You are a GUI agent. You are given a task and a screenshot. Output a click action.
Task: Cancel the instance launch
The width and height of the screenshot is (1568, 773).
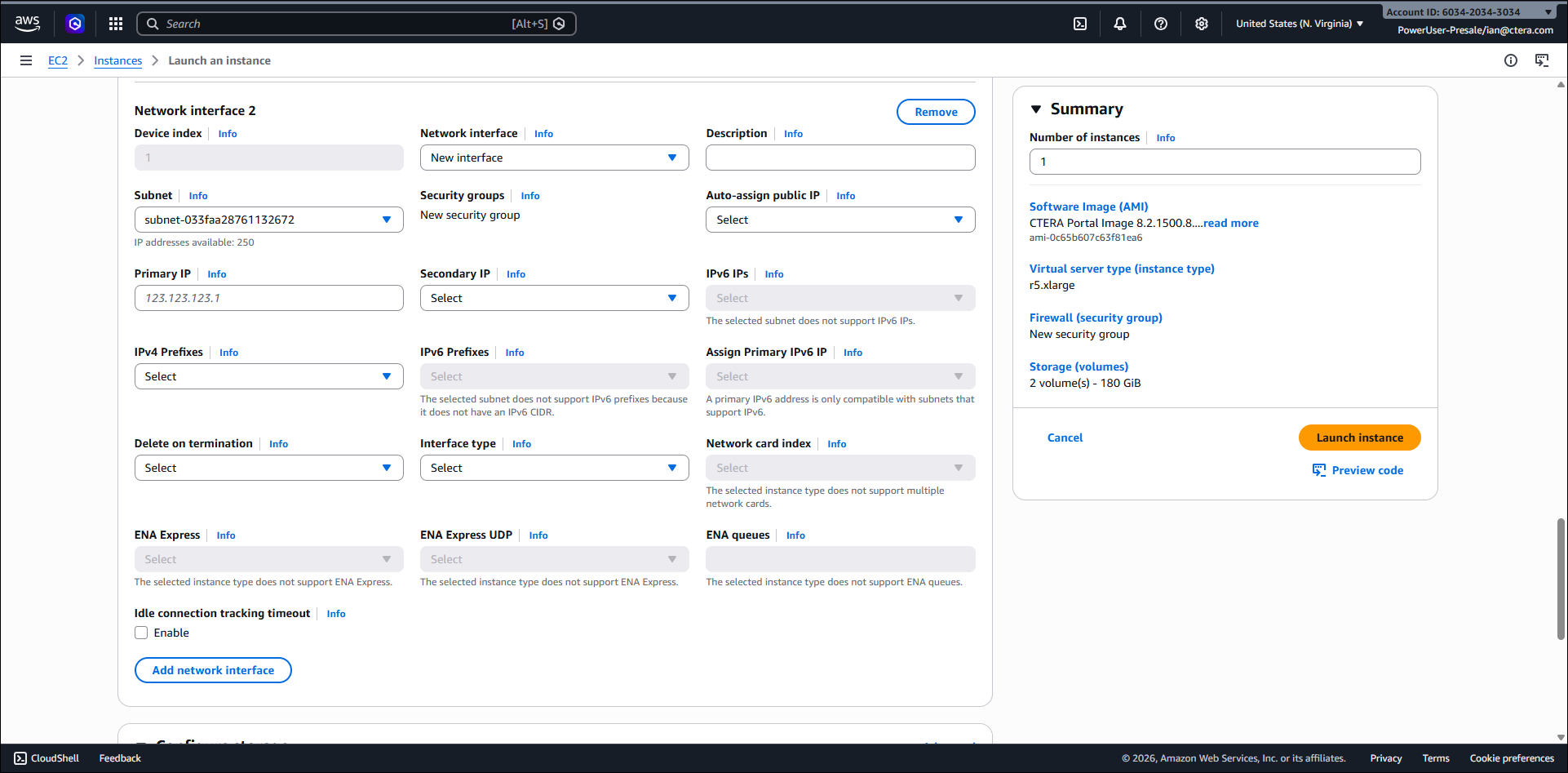tap(1065, 438)
